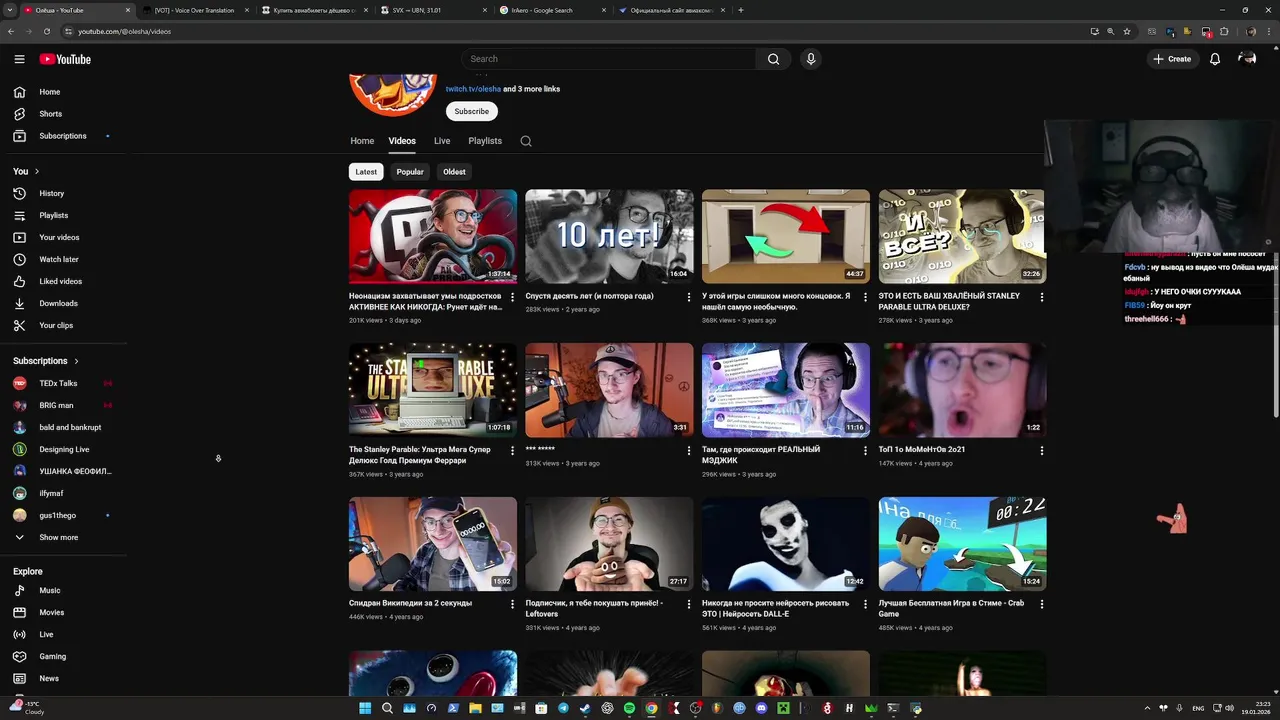The width and height of the screenshot is (1280, 720).
Task: Switch to InAero Google Search browser tab
Action: 550,10
